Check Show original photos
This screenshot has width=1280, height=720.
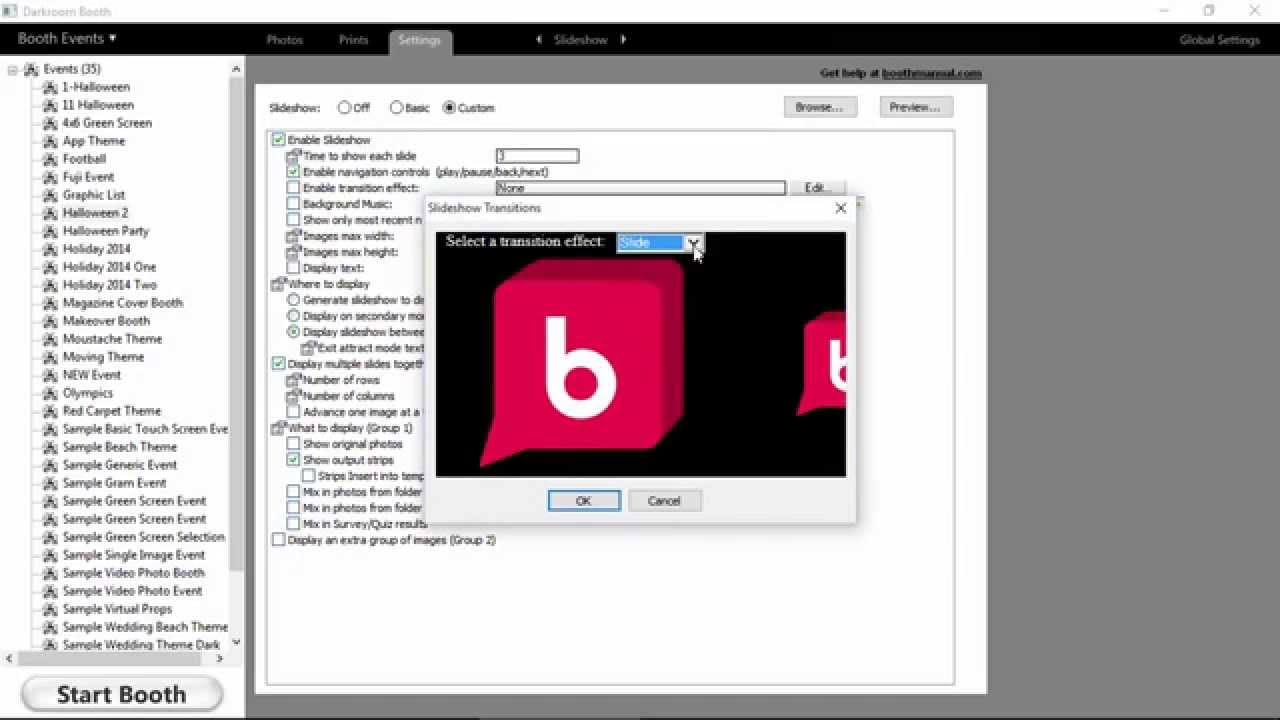click(293, 444)
